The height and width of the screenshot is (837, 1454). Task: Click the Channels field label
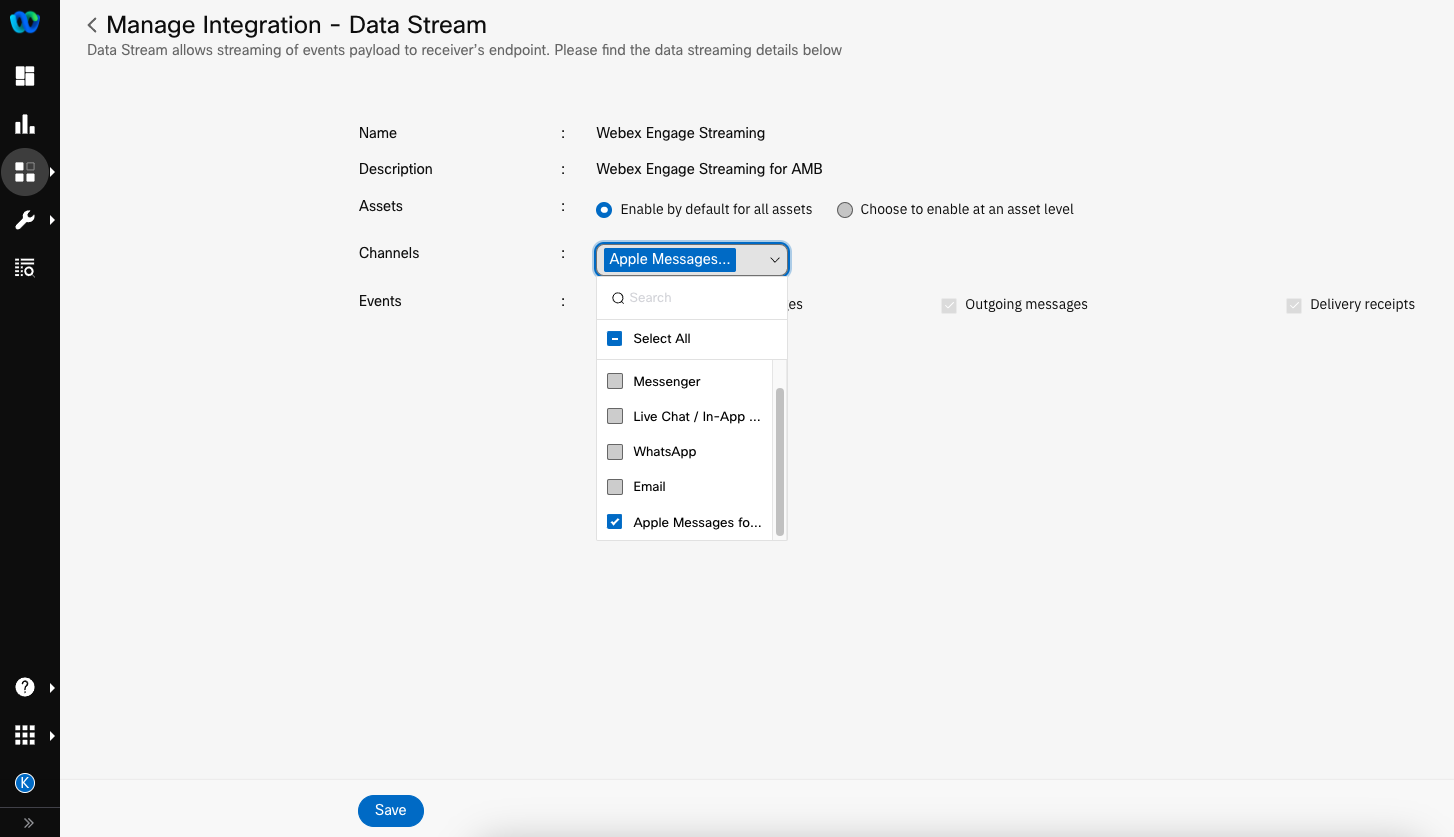389,253
